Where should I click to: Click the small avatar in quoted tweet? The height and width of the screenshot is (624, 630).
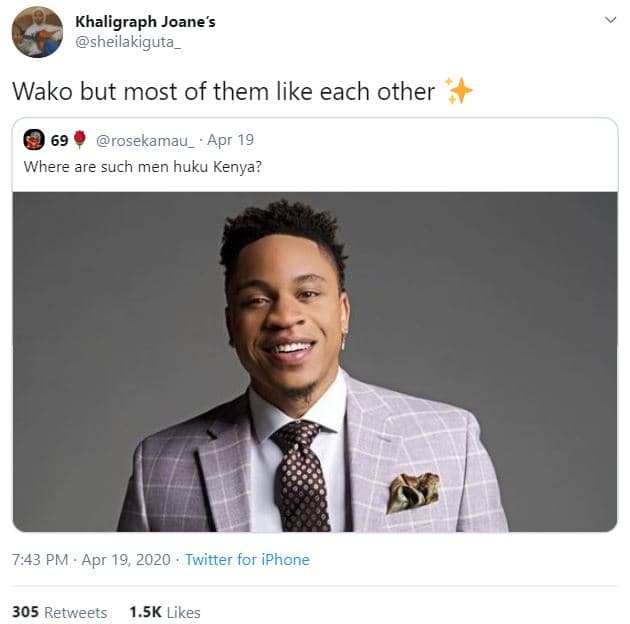tap(33, 140)
